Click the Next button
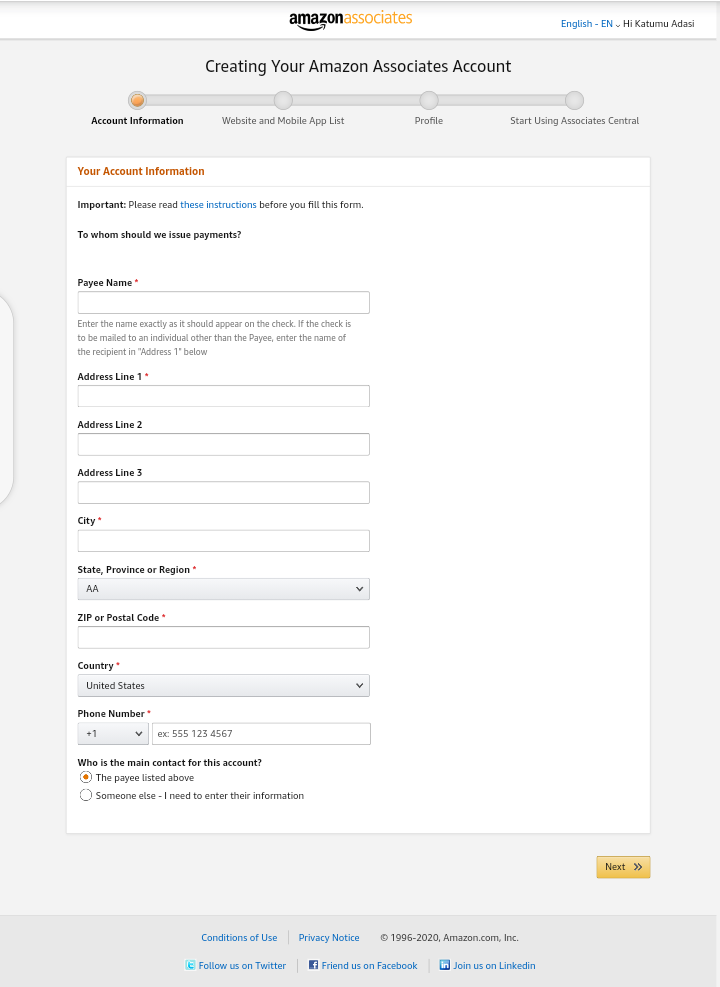This screenshot has height=987, width=720. (623, 867)
